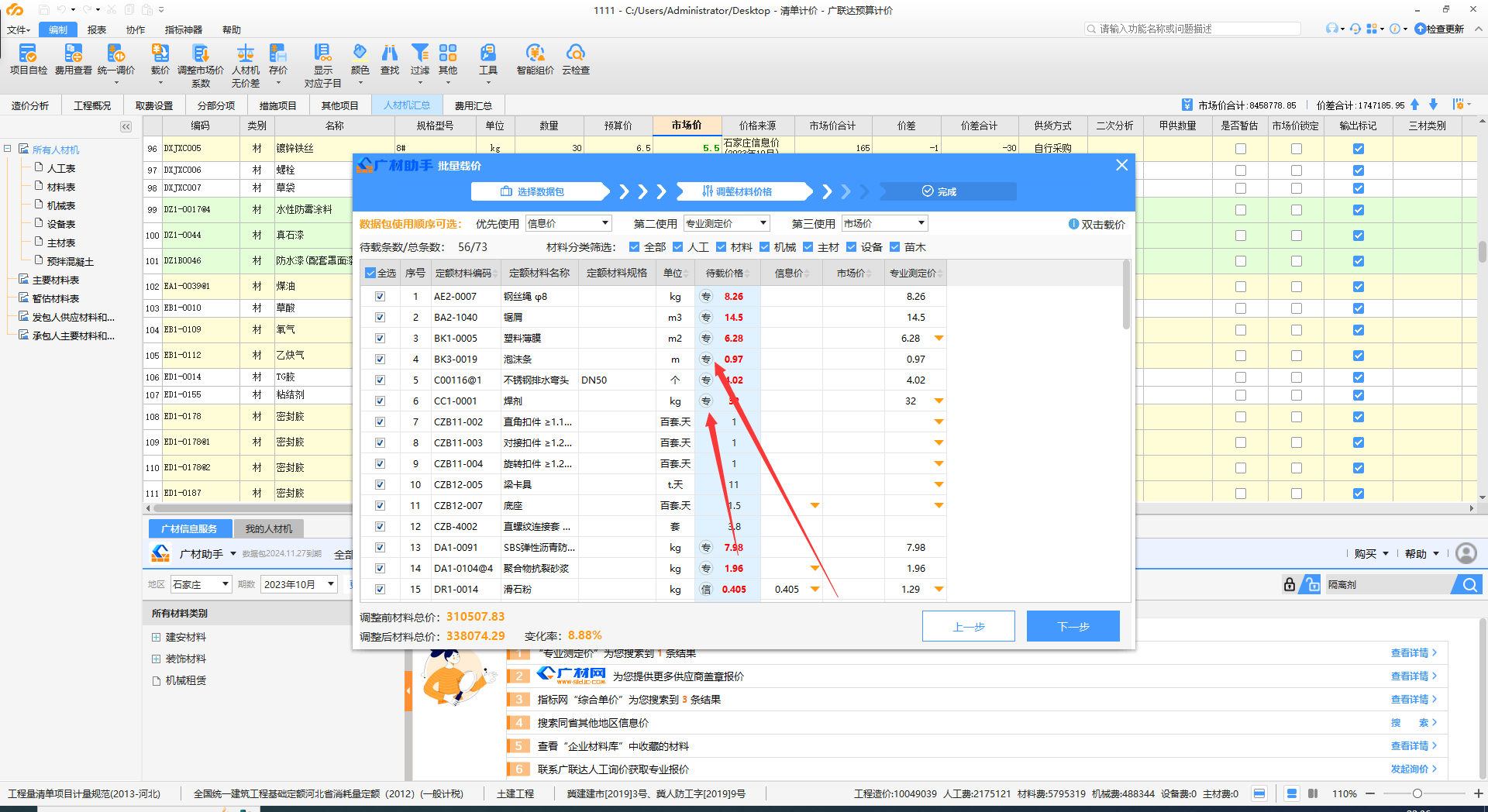Select the 载价 toolbar icon
Screen dimensions: 1488x812
click(x=160, y=59)
